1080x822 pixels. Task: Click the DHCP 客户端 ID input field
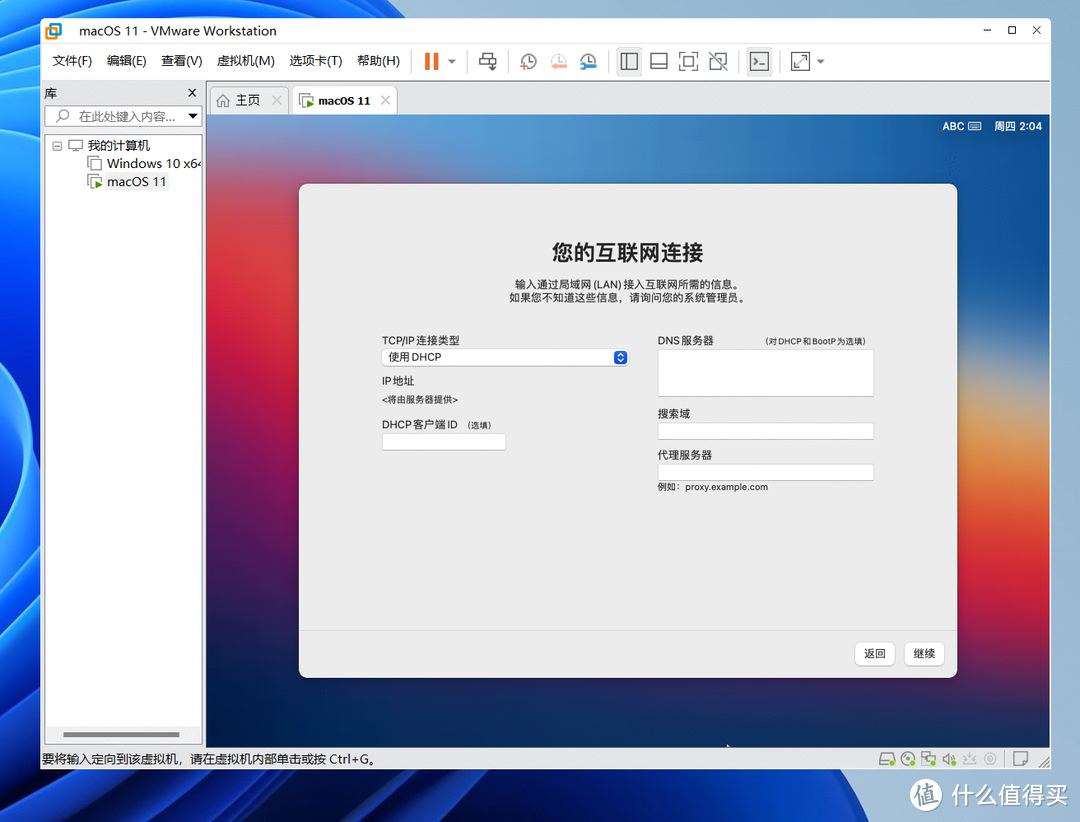[x=444, y=442]
